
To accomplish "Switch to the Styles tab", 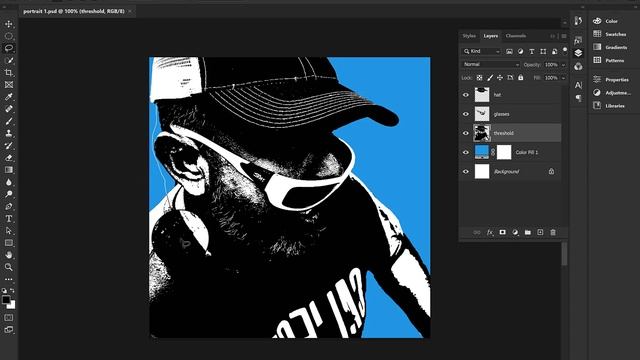I will pos(469,36).
